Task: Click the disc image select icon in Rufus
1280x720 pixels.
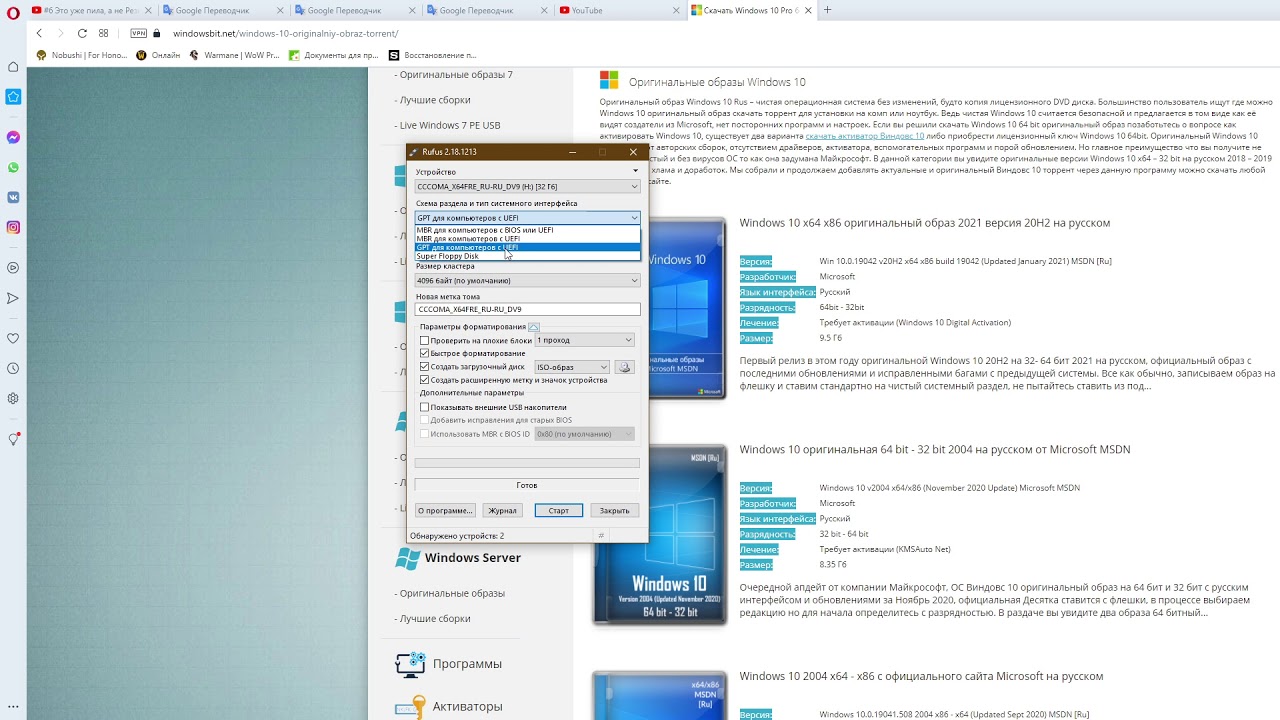Action: [x=624, y=367]
